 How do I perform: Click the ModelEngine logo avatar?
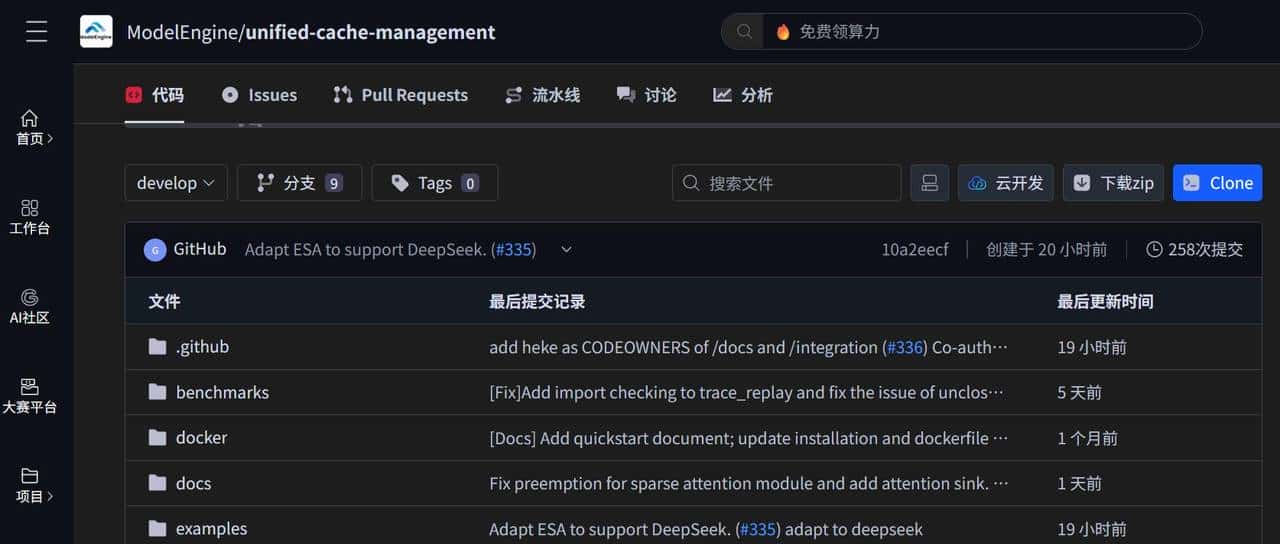(96, 32)
